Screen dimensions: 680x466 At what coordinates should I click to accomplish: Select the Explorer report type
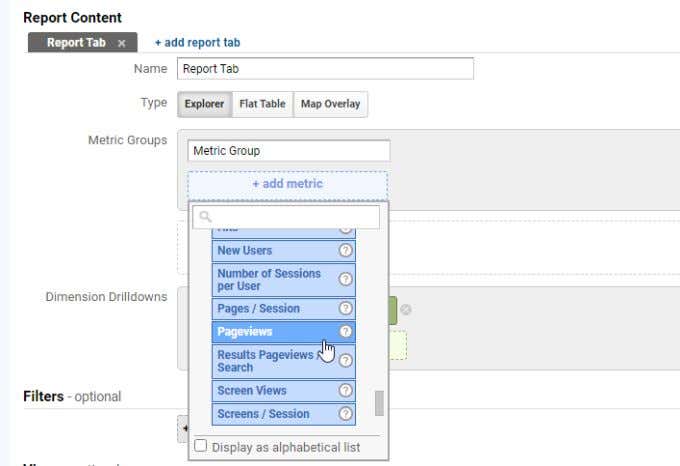pyautogui.click(x=204, y=104)
